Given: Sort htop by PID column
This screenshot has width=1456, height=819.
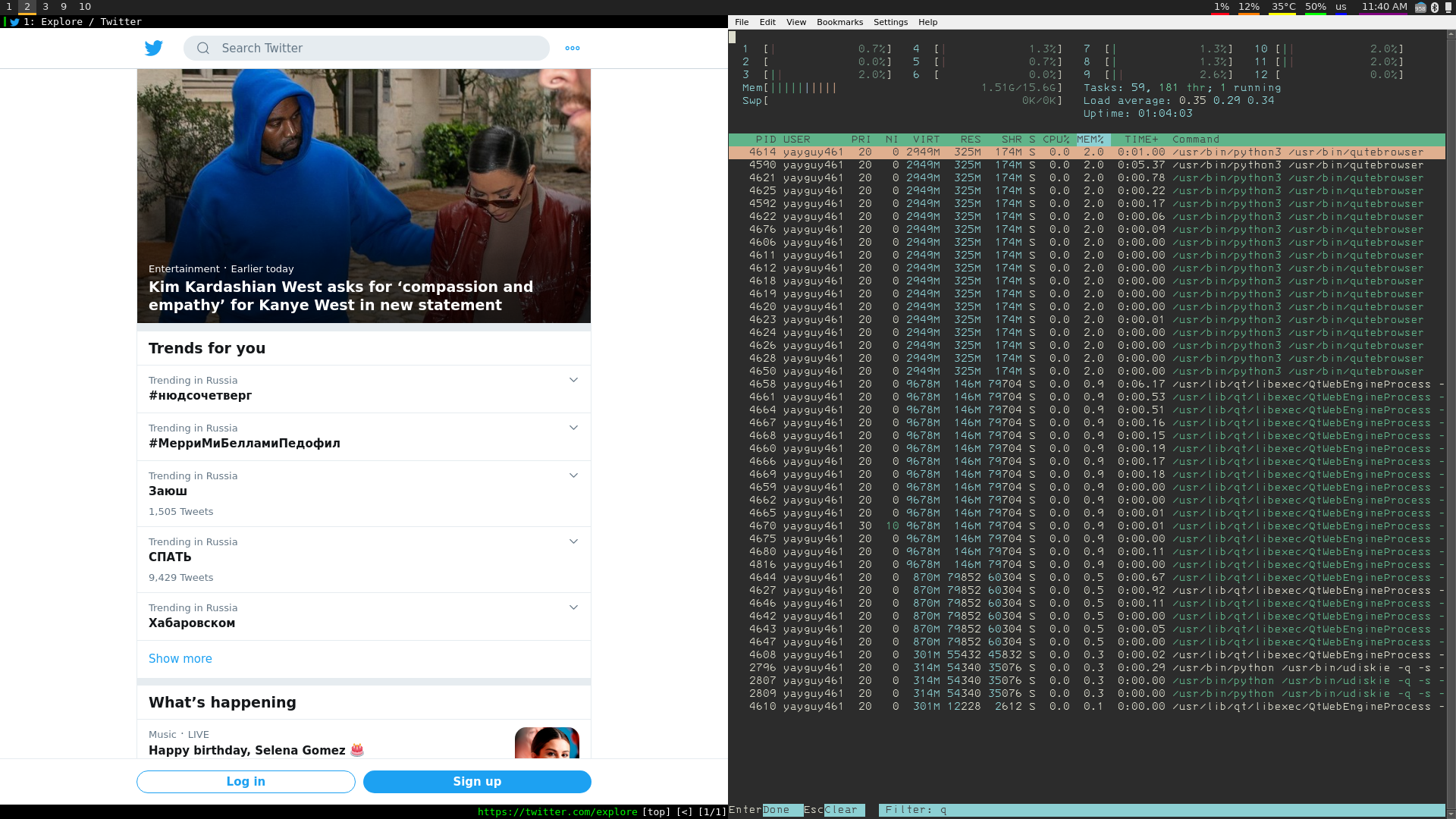Looking at the screenshot, I should tap(766, 140).
